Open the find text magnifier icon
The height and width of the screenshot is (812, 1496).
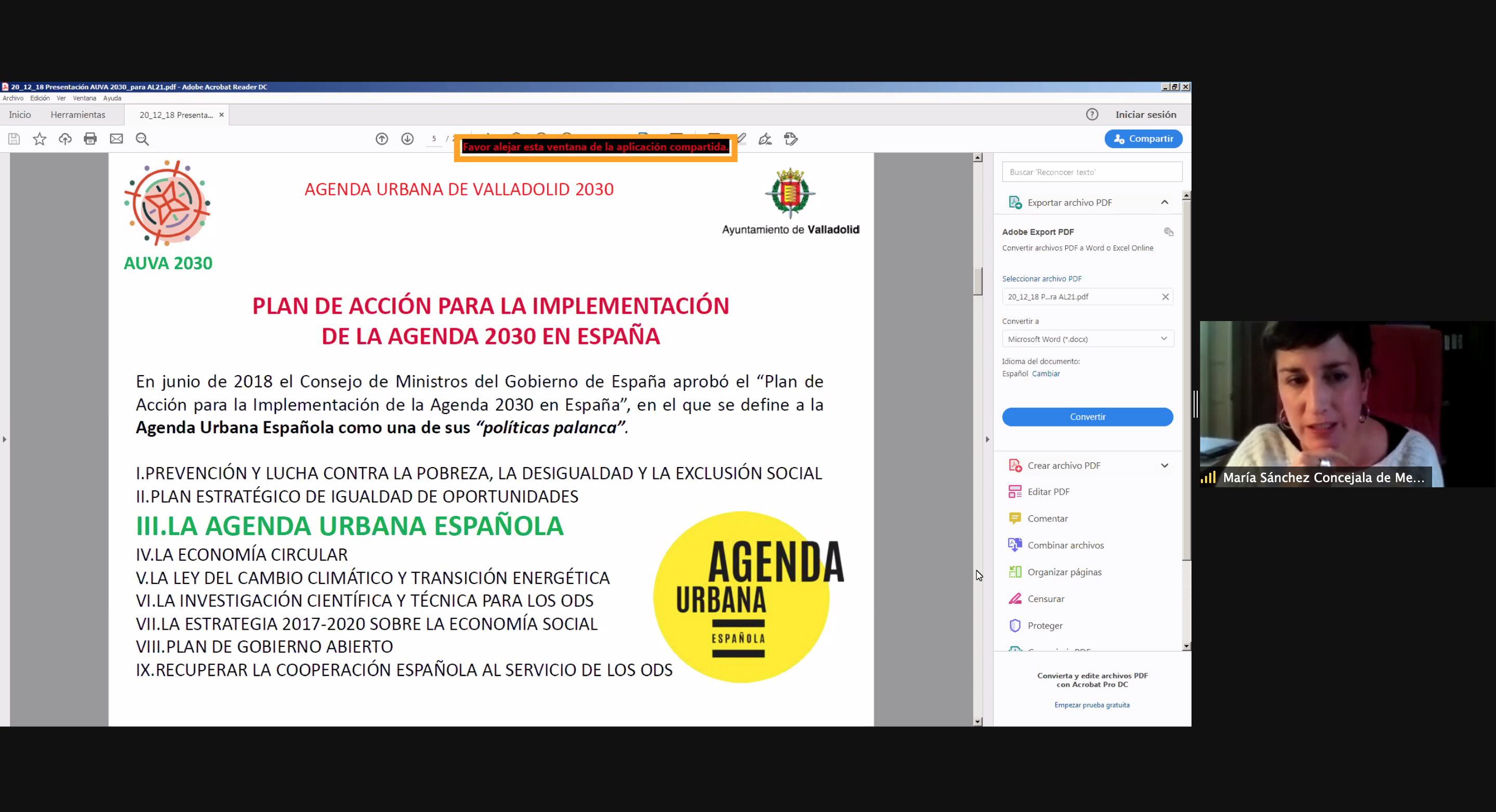tap(142, 139)
